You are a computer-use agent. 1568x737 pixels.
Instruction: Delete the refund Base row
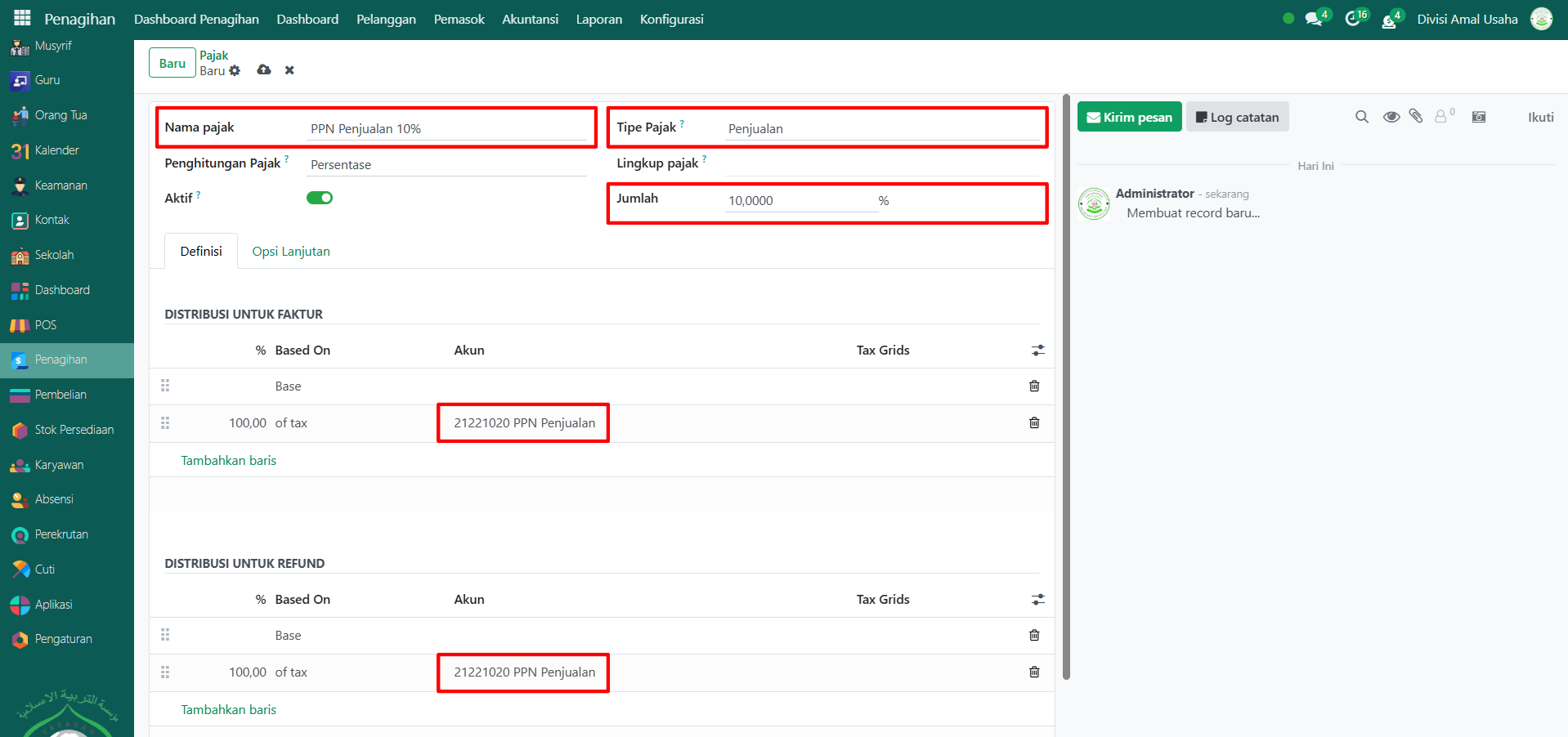(x=1034, y=635)
